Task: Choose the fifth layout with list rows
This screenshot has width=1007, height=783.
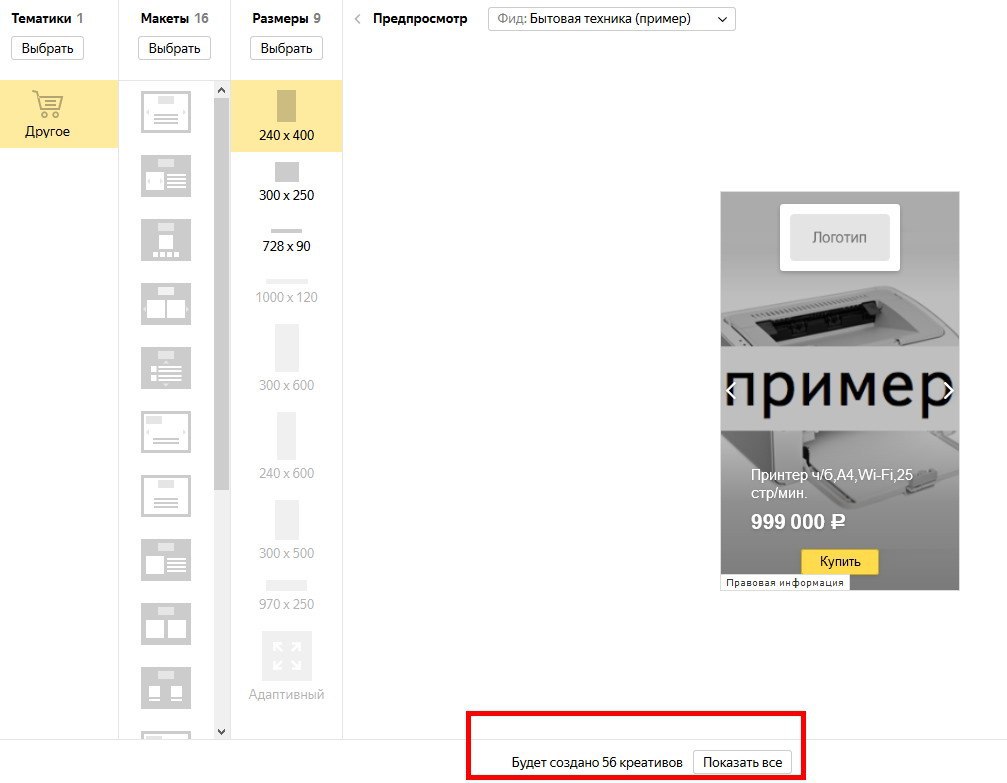Action: (166, 368)
